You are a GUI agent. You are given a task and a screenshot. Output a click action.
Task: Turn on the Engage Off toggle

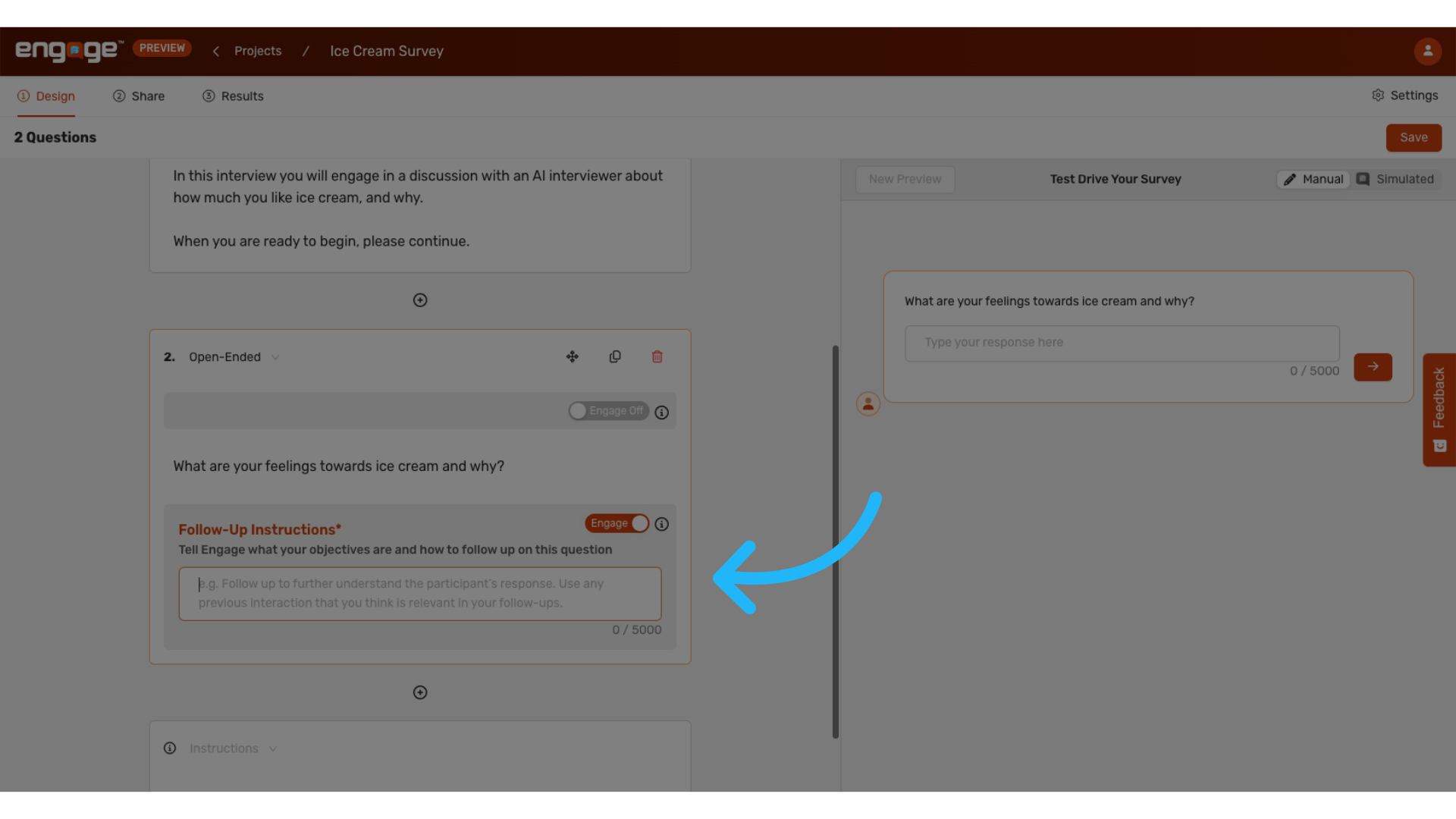608,411
